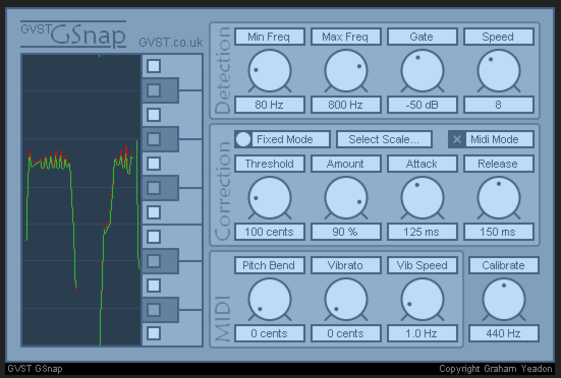
Task: Click the Pitch Bend label button
Action: pyautogui.click(x=269, y=265)
